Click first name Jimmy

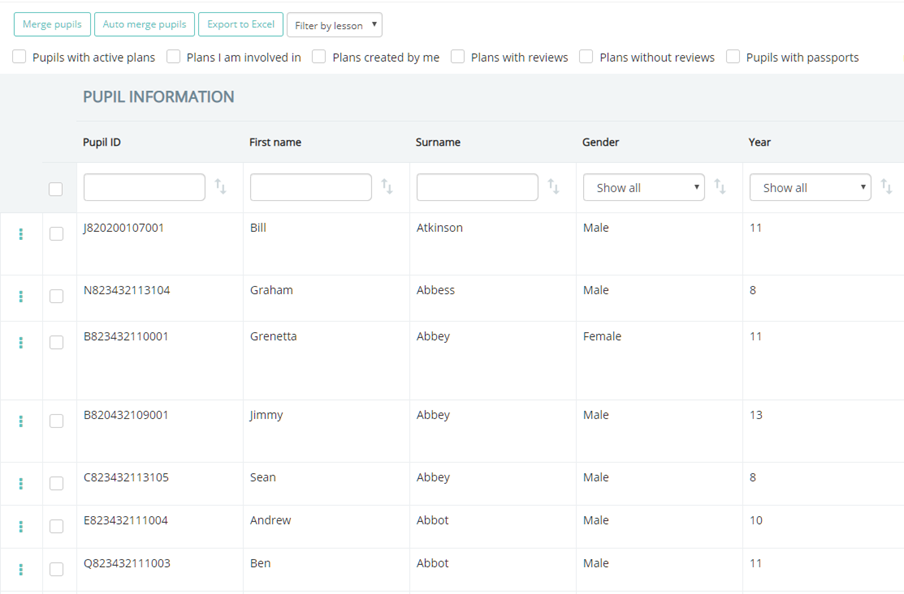[266, 415]
